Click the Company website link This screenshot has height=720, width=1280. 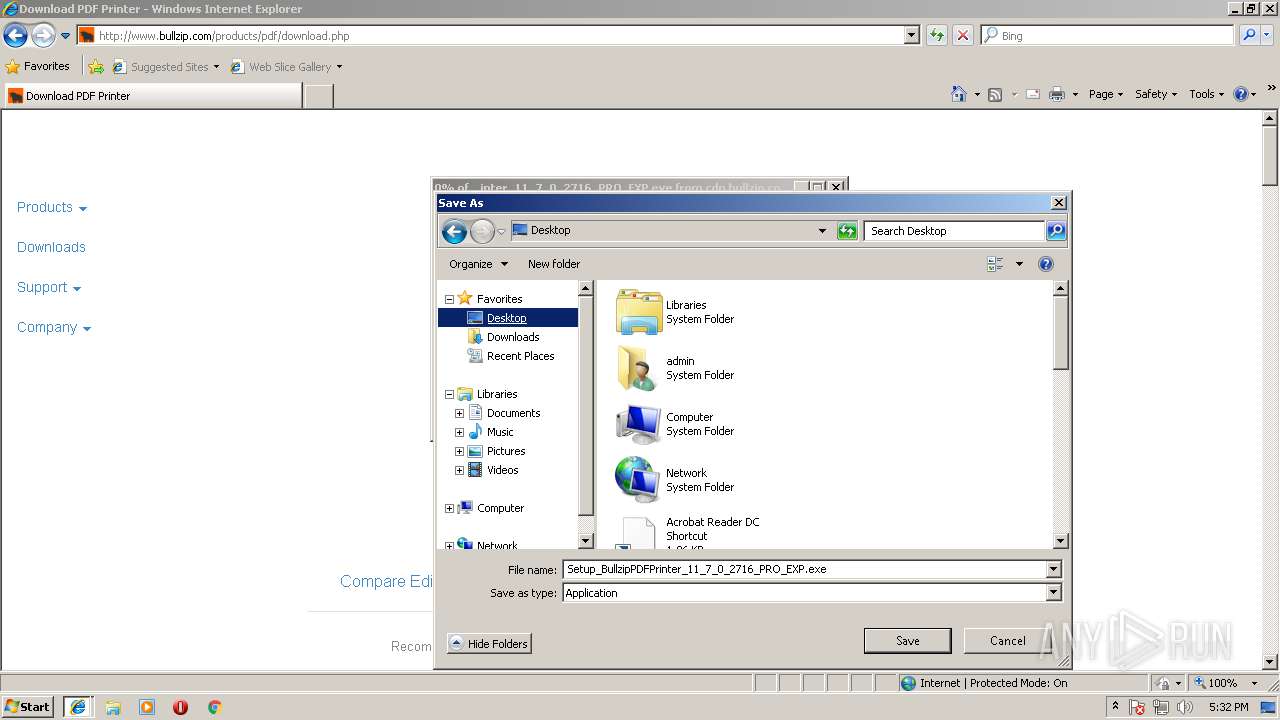click(x=53, y=327)
